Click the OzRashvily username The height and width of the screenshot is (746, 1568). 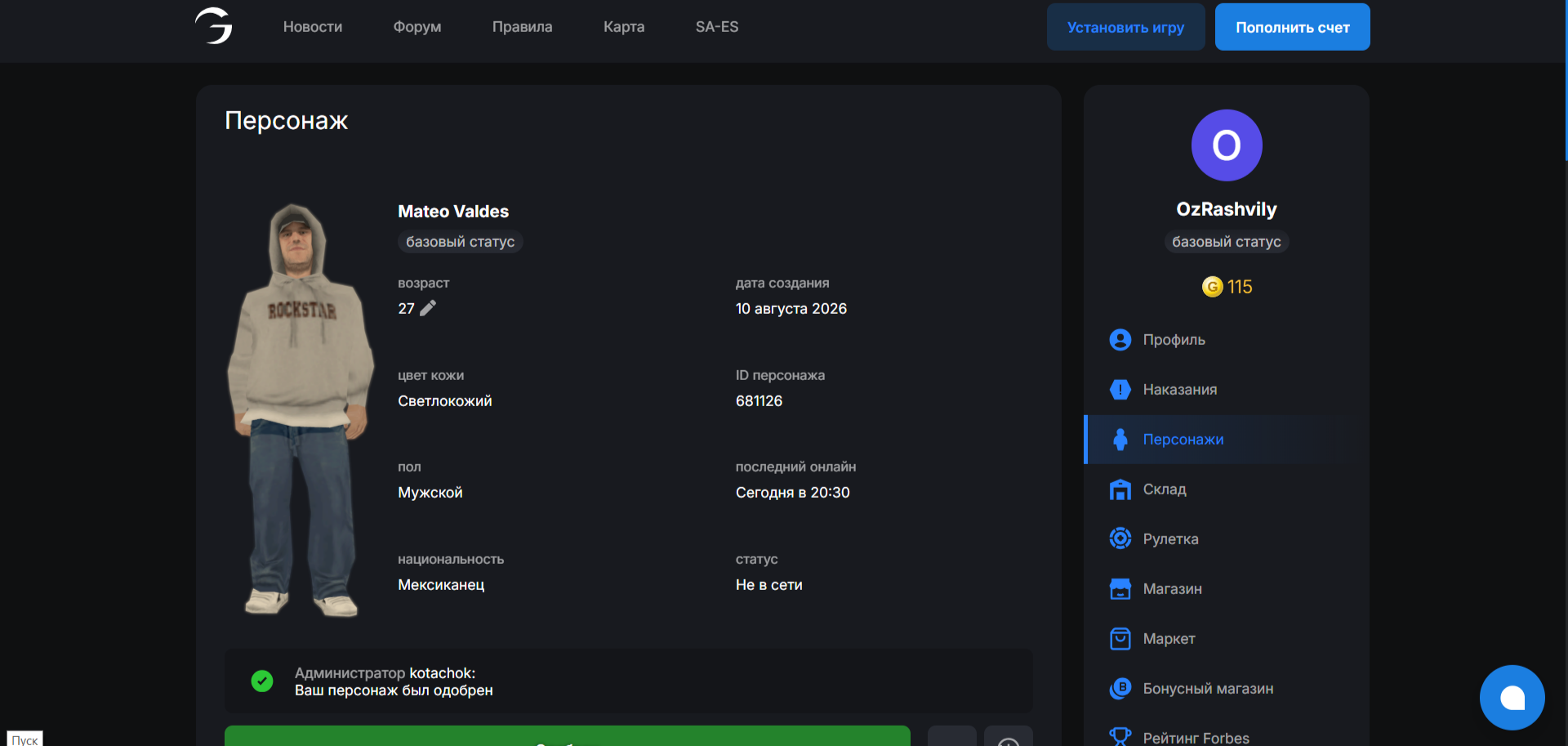(1227, 209)
